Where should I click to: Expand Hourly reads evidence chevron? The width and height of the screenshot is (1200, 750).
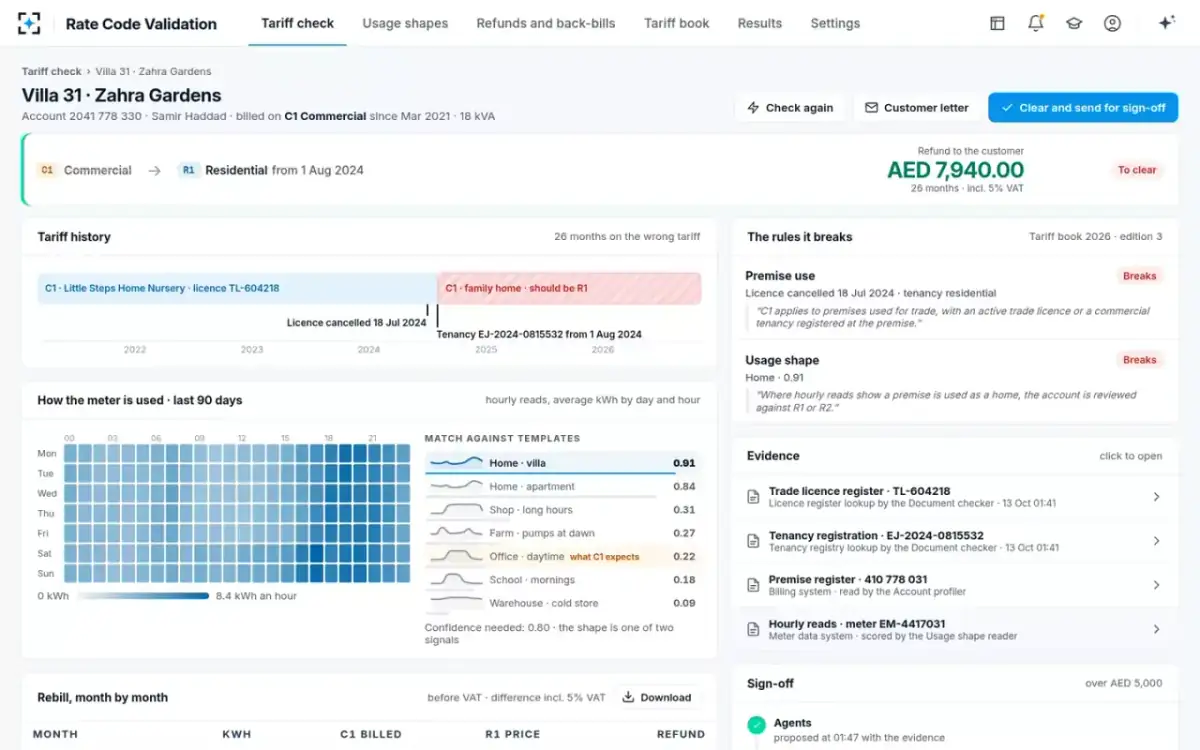(1156, 629)
